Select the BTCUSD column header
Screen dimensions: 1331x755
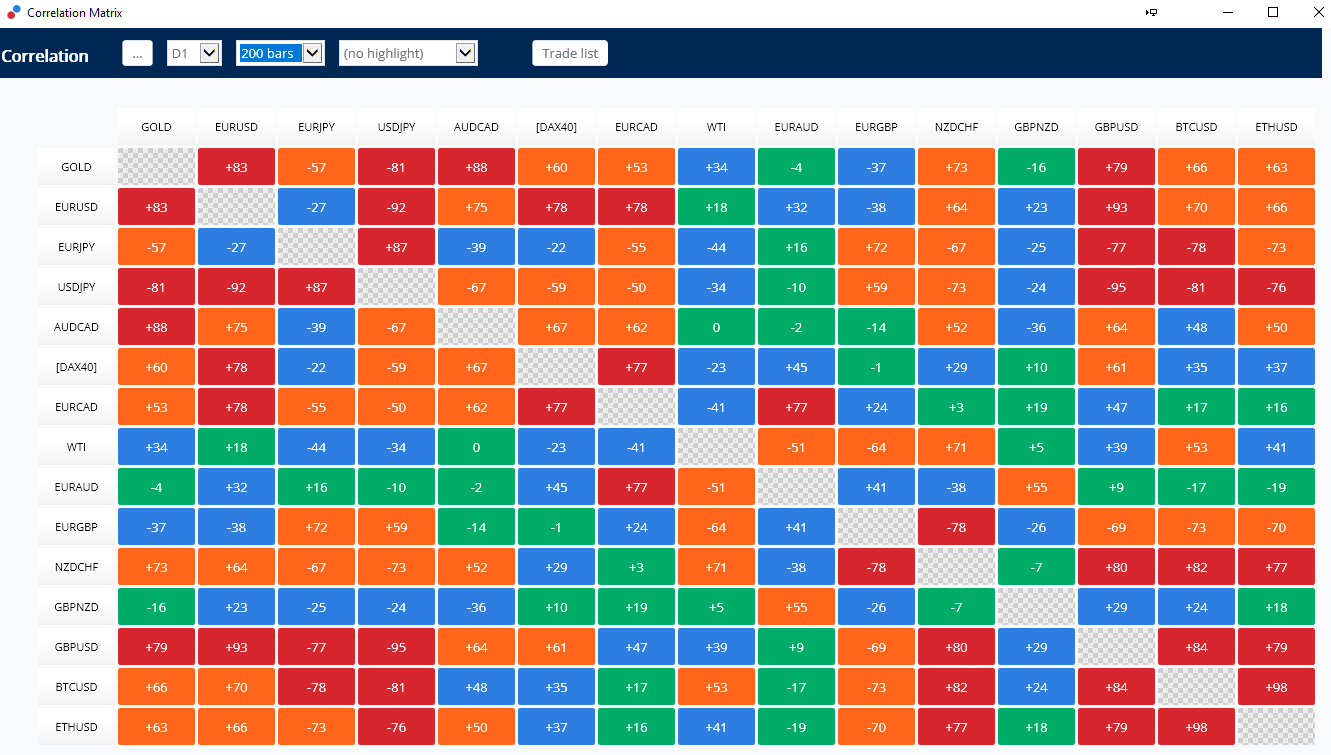pos(1196,127)
